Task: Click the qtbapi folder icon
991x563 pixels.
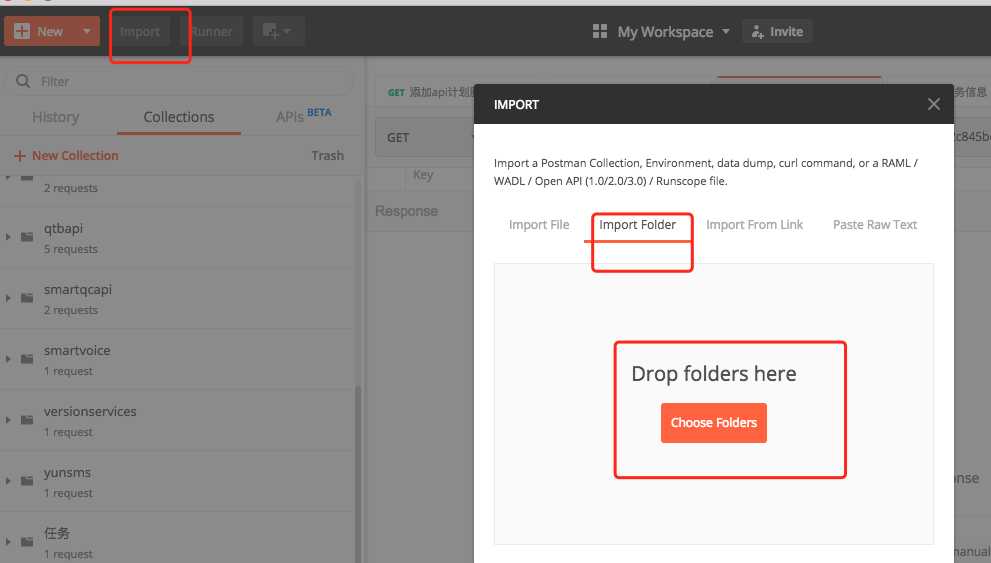Action: pyautogui.click(x=27, y=237)
